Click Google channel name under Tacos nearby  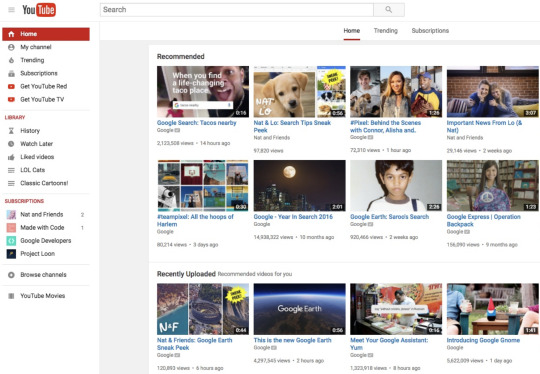[165, 130]
